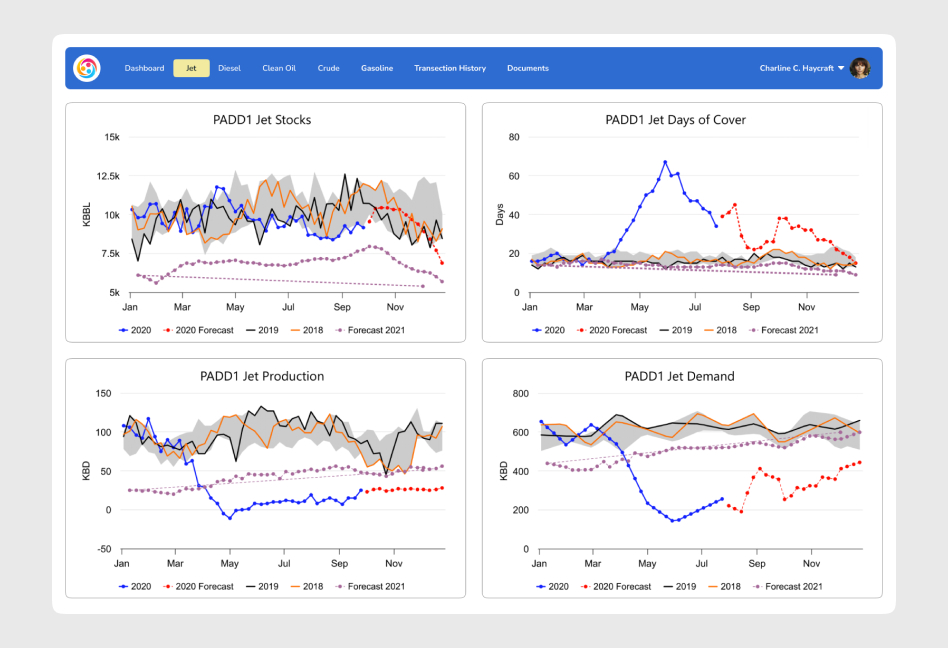The width and height of the screenshot is (948, 648).
Task: Click the Days axis label in Days of Cover
Action: tap(499, 215)
